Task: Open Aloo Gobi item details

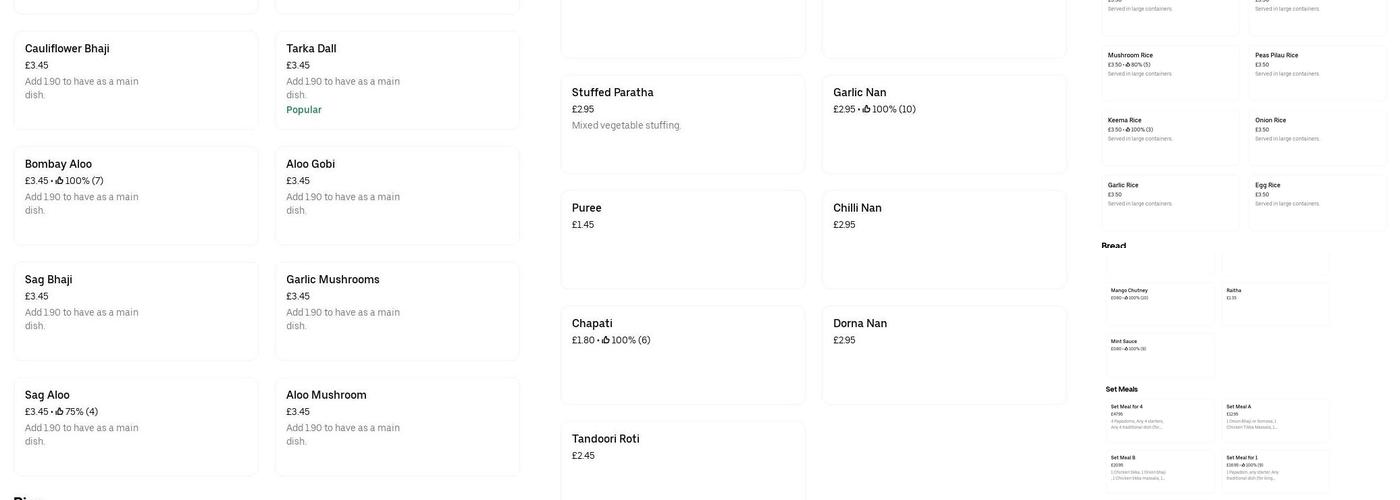Action: [x=397, y=195]
